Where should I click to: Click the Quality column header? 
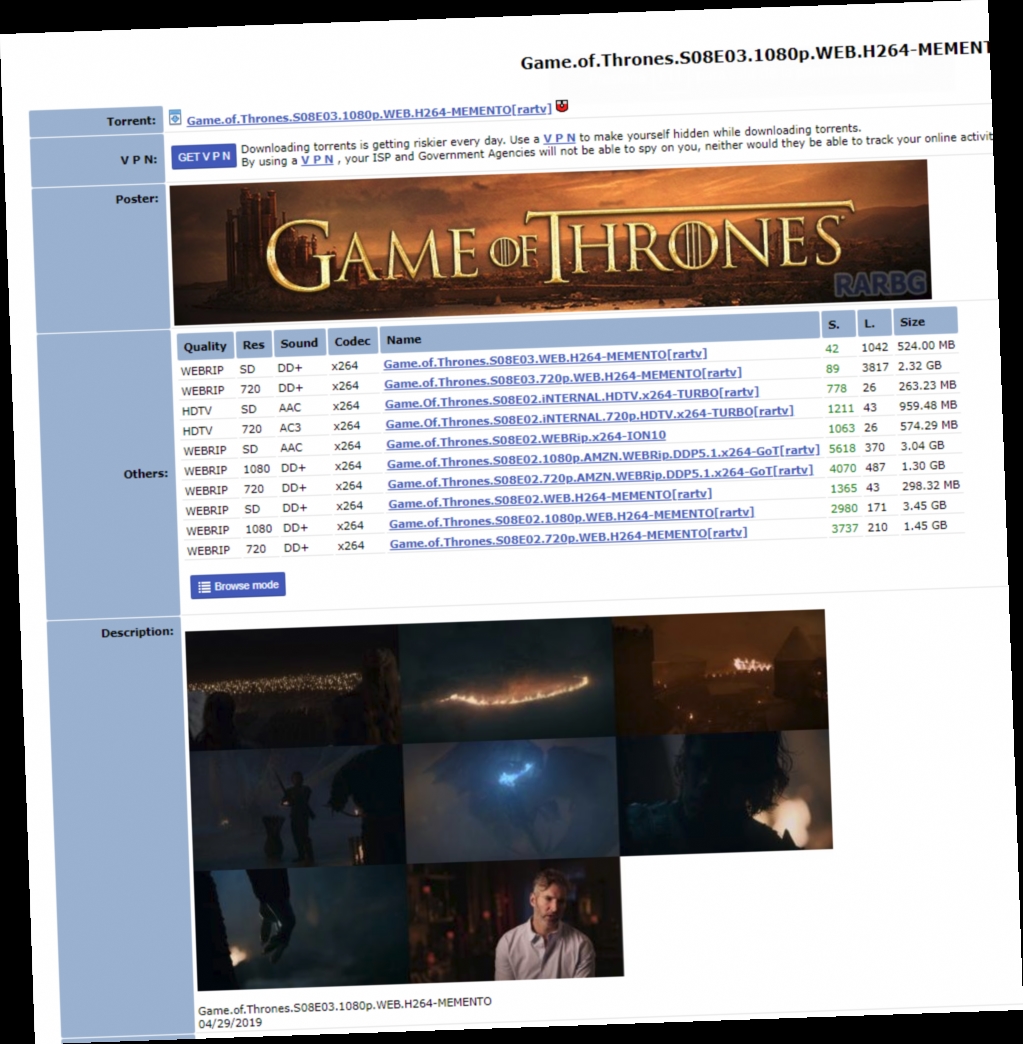[205, 346]
